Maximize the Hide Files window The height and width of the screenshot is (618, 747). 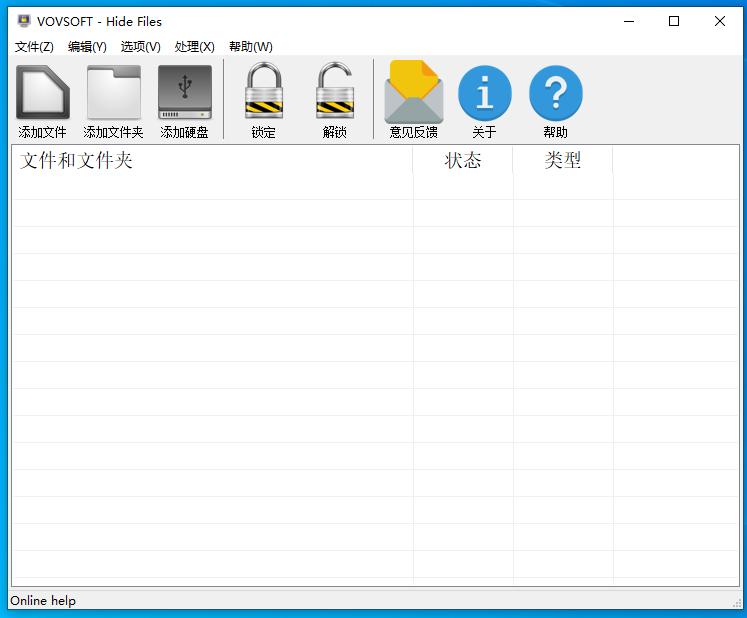coord(674,21)
